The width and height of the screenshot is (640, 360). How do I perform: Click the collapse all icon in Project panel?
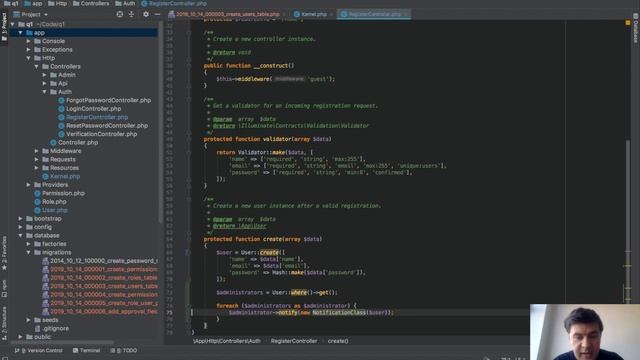(x=131, y=14)
